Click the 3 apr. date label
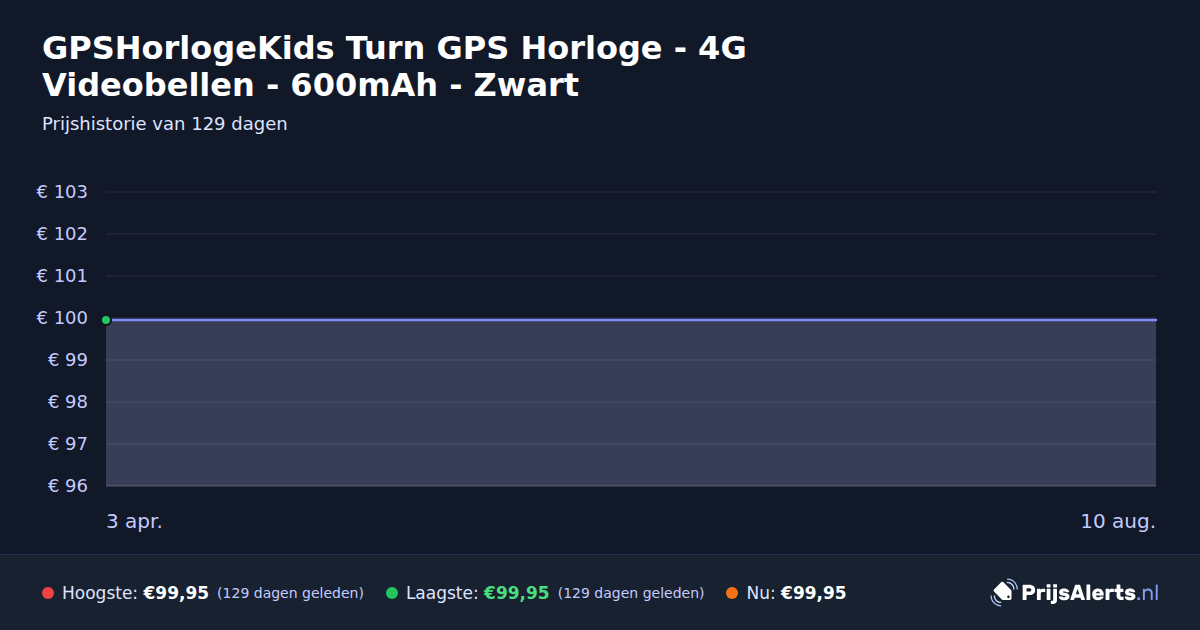The width and height of the screenshot is (1200, 630). pyautogui.click(x=135, y=521)
